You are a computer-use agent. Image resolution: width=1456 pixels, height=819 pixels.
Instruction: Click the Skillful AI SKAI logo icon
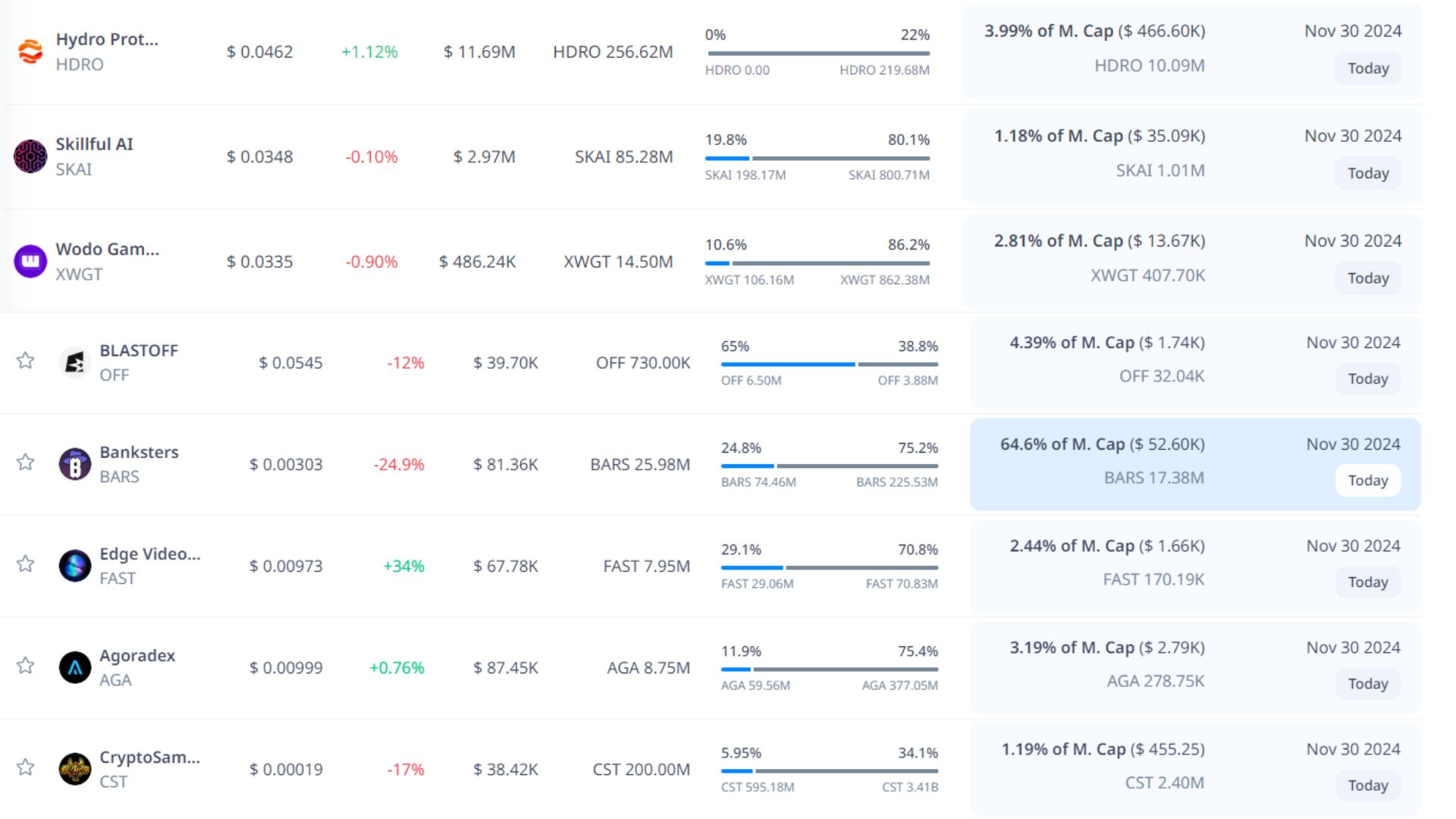(x=30, y=156)
